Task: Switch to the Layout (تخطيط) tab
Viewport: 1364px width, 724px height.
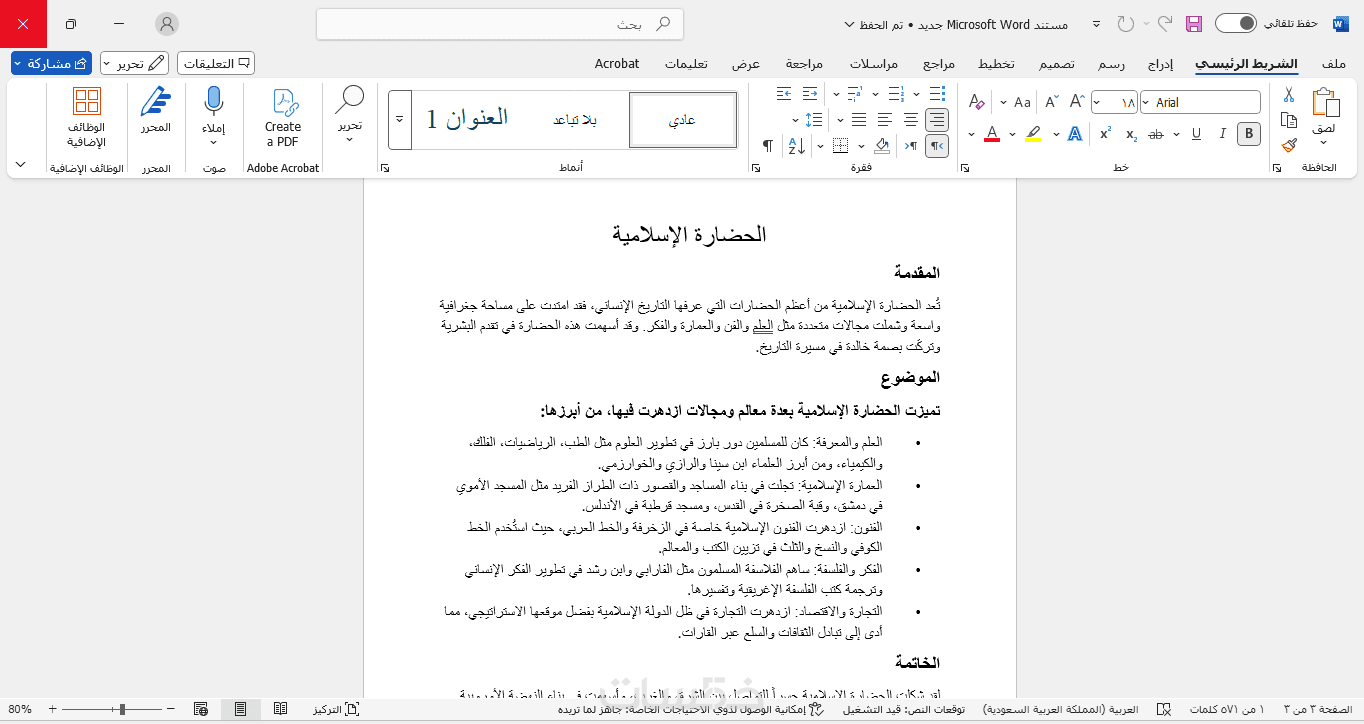Action: pyautogui.click(x=996, y=63)
